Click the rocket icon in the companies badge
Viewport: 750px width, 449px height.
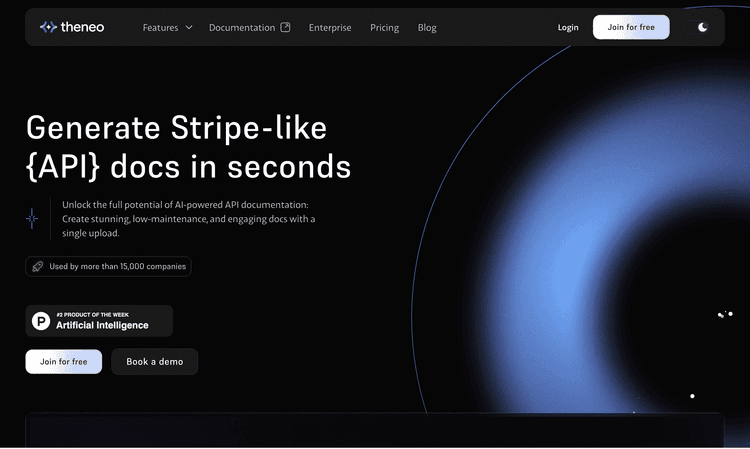37,266
